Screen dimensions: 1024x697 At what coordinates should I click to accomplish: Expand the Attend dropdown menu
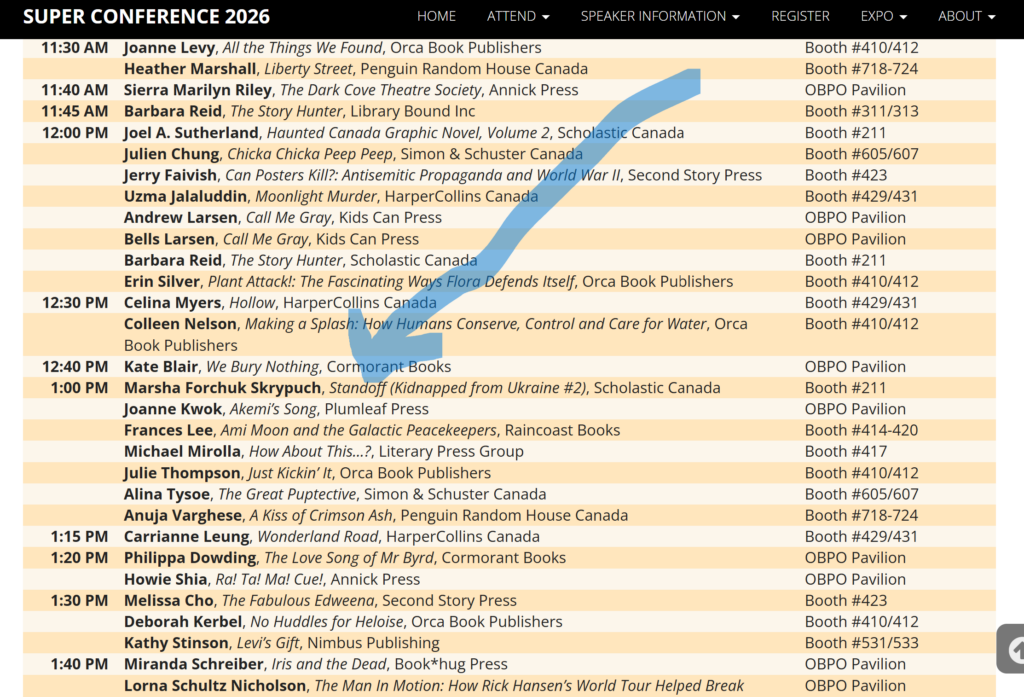(x=518, y=16)
